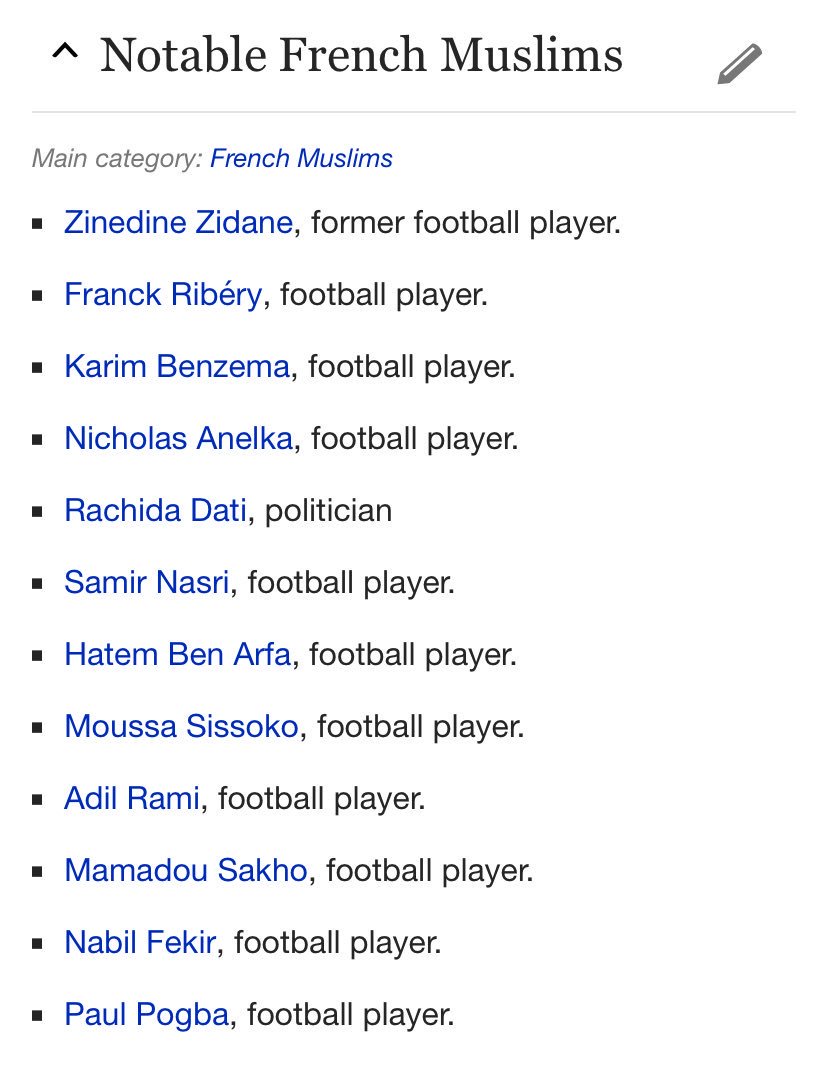This screenshot has width=827, height=1065.
Task: Open the Hatem Ben Arfa page
Action: pyautogui.click(x=178, y=654)
